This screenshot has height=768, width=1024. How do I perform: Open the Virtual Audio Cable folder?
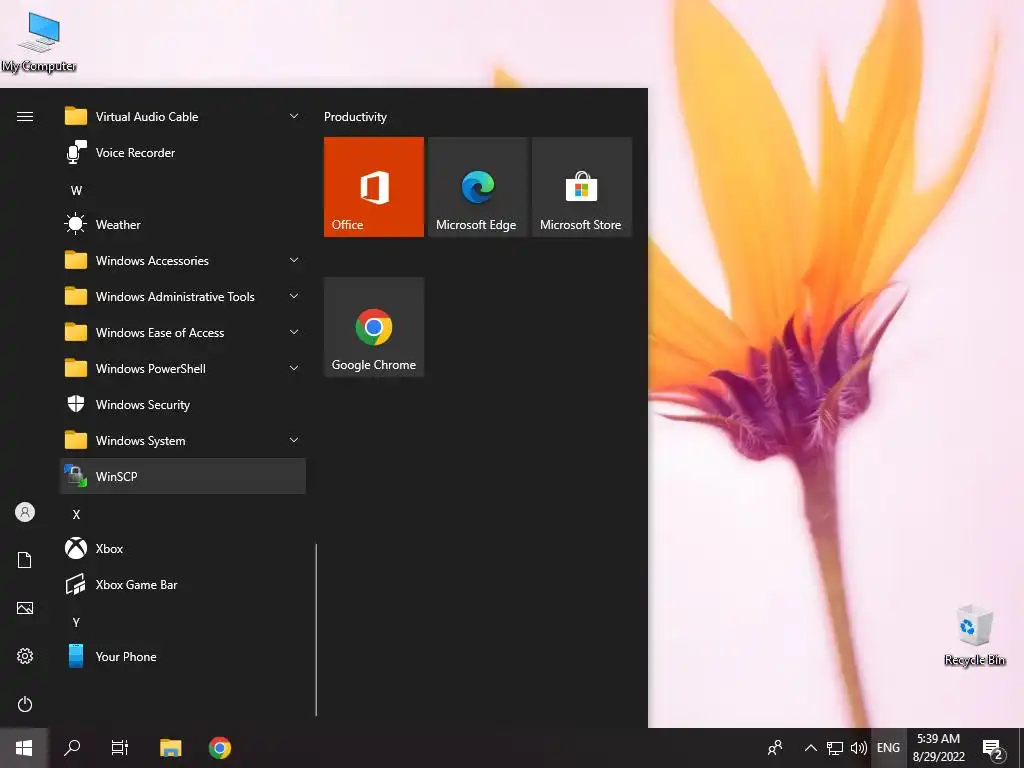pyautogui.click(x=183, y=117)
